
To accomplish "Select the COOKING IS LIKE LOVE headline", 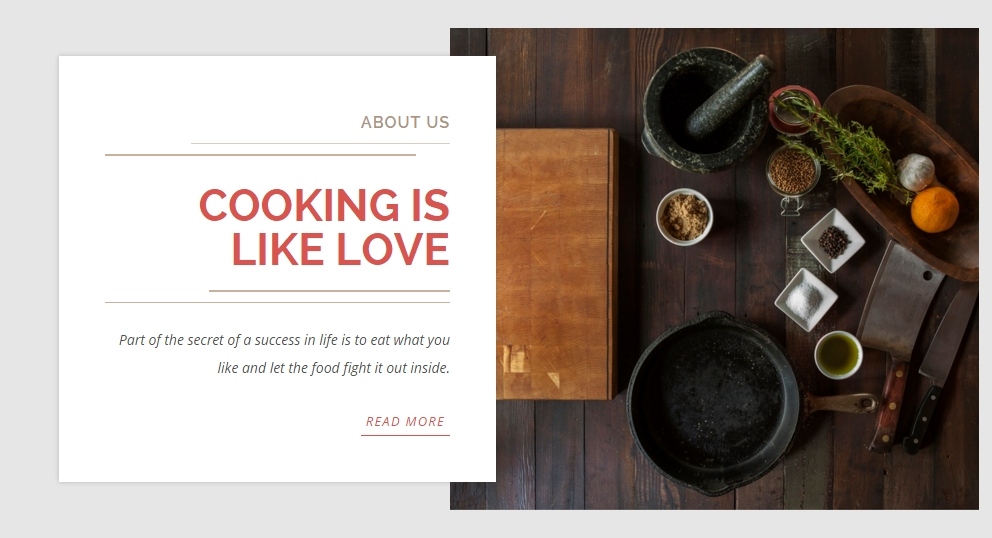I will click(x=324, y=227).
